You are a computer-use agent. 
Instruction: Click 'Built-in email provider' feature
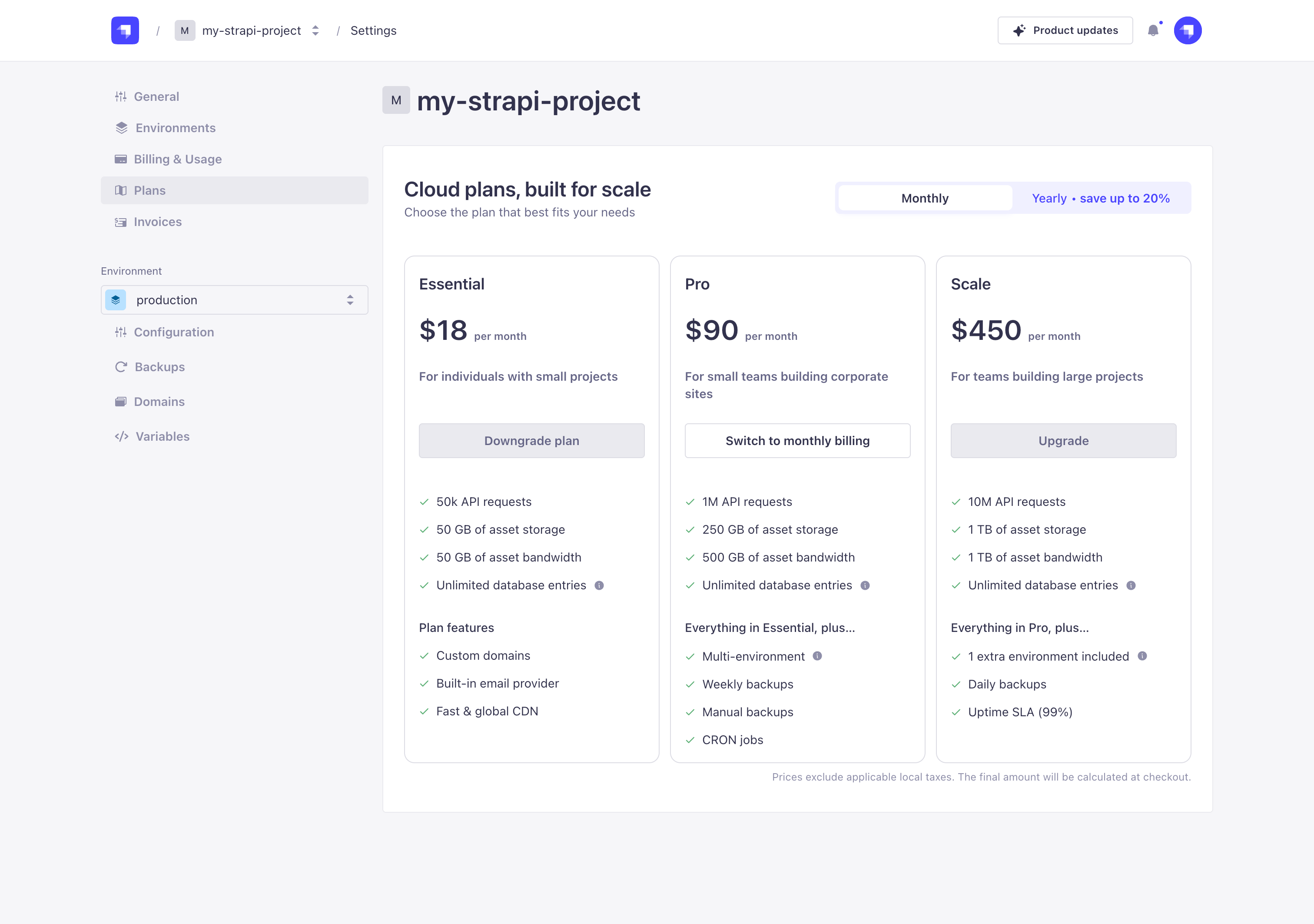pyautogui.click(x=498, y=683)
